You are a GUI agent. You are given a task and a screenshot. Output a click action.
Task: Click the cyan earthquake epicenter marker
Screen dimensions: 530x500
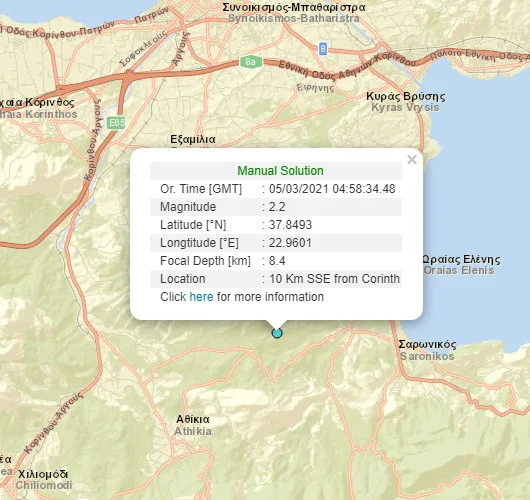click(x=277, y=333)
